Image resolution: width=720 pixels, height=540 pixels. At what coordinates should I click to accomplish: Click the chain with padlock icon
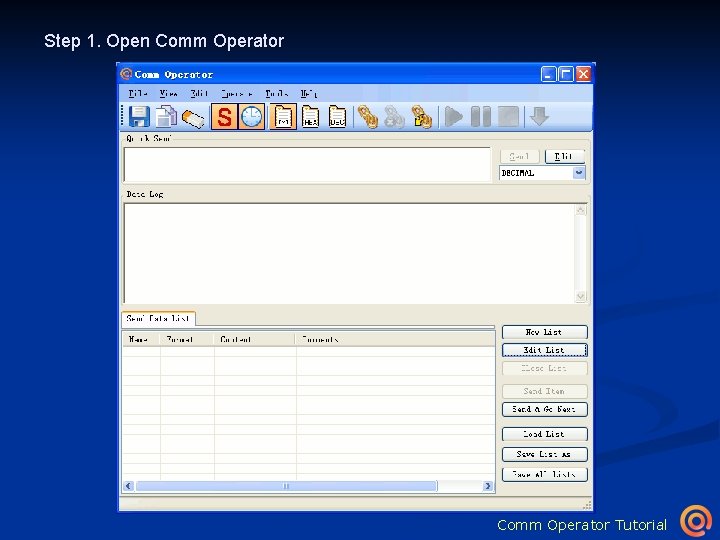pos(422,117)
